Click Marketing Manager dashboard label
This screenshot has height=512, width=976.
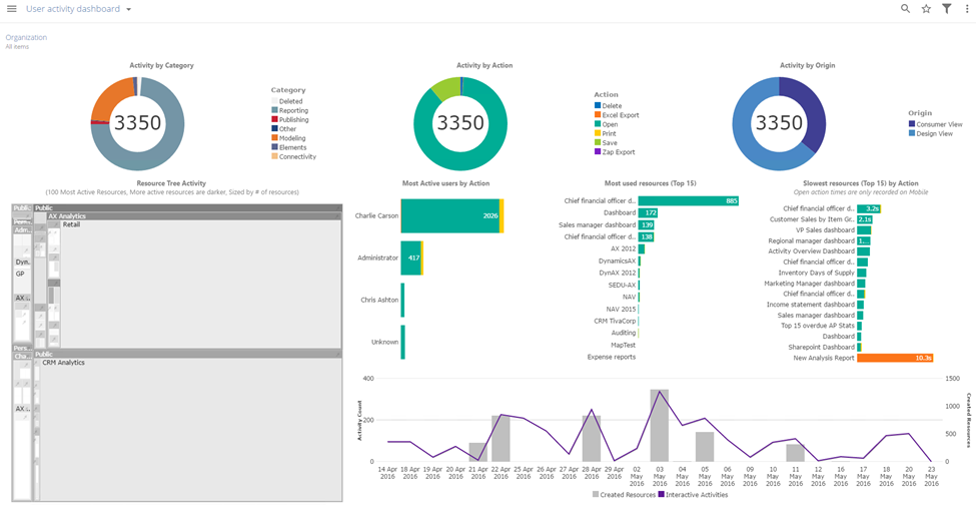pyautogui.click(x=809, y=283)
